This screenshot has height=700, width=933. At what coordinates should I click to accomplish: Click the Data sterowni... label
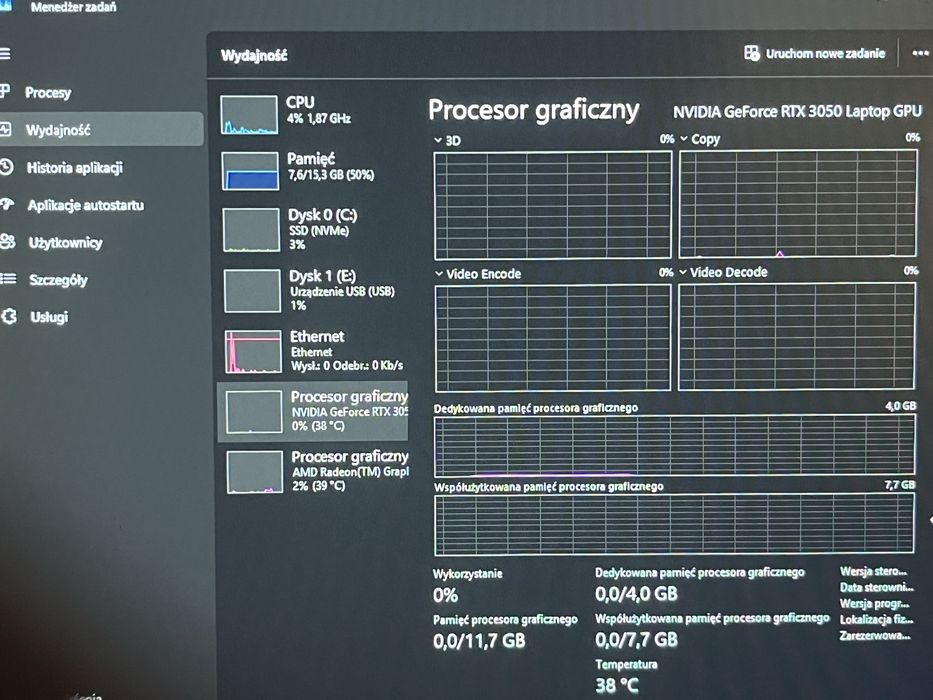pyautogui.click(x=876, y=588)
